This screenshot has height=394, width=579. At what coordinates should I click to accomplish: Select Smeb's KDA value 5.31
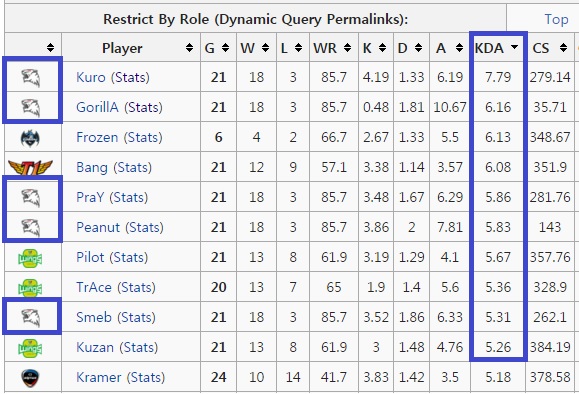[x=498, y=317]
